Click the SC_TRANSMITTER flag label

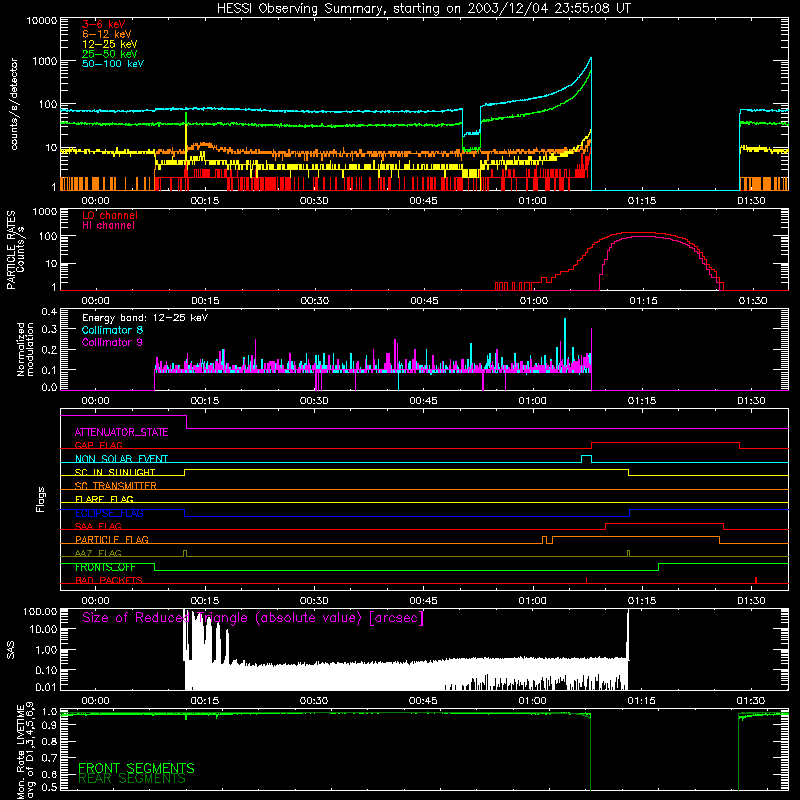tap(116, 486)
